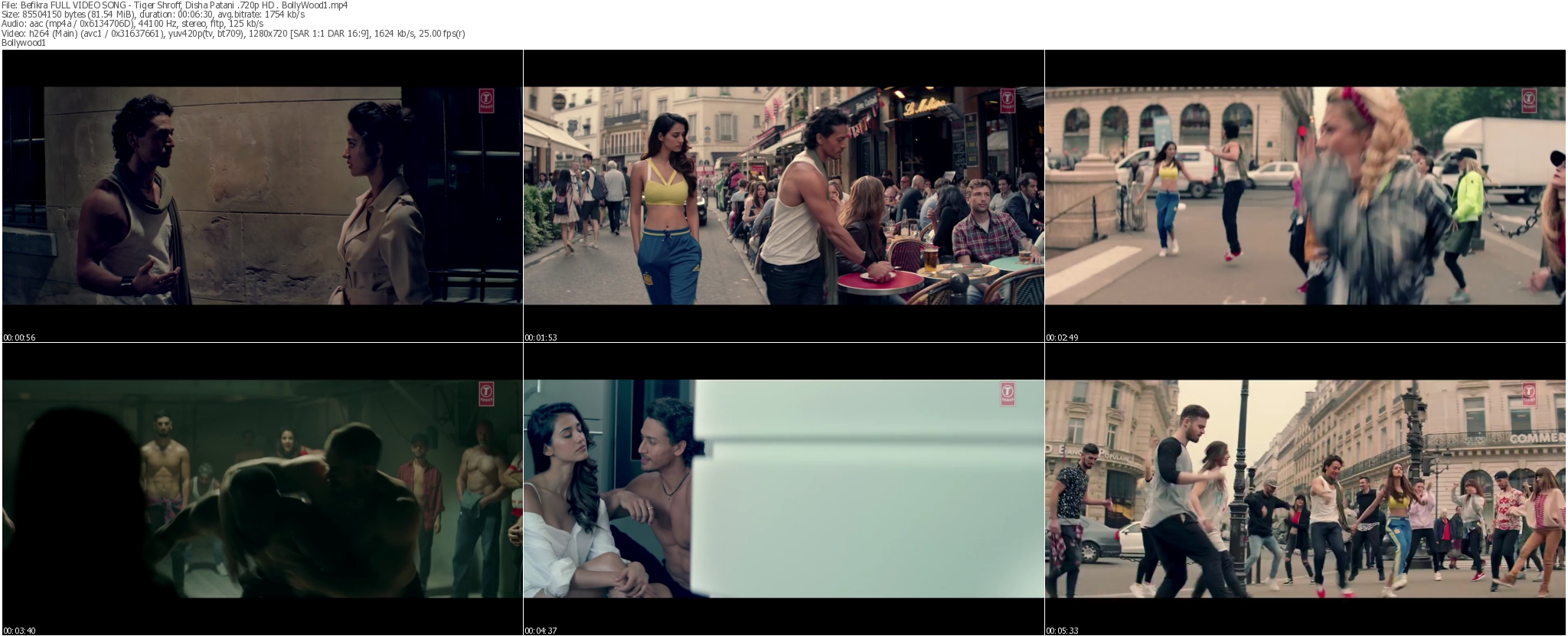Select the File name line starting 'Befikra FULL VIDEO SONG'
This screenshot has width=1568, height=636.
pos(175,5)
